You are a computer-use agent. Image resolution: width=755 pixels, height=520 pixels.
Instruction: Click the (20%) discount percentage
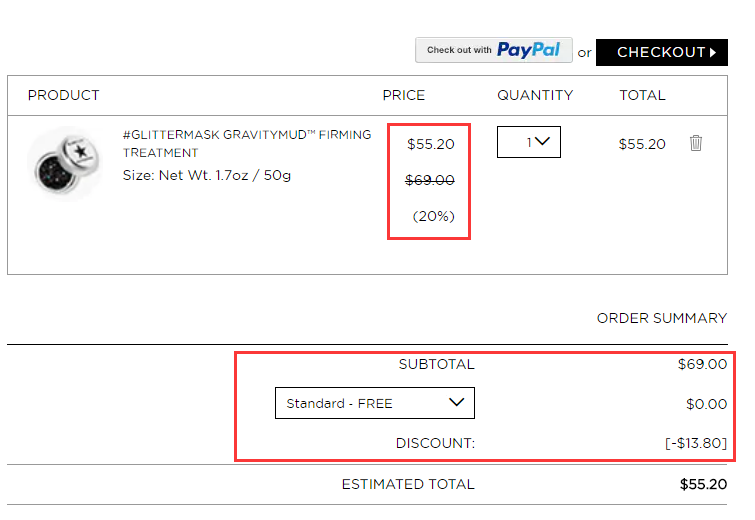click(433, 216)
